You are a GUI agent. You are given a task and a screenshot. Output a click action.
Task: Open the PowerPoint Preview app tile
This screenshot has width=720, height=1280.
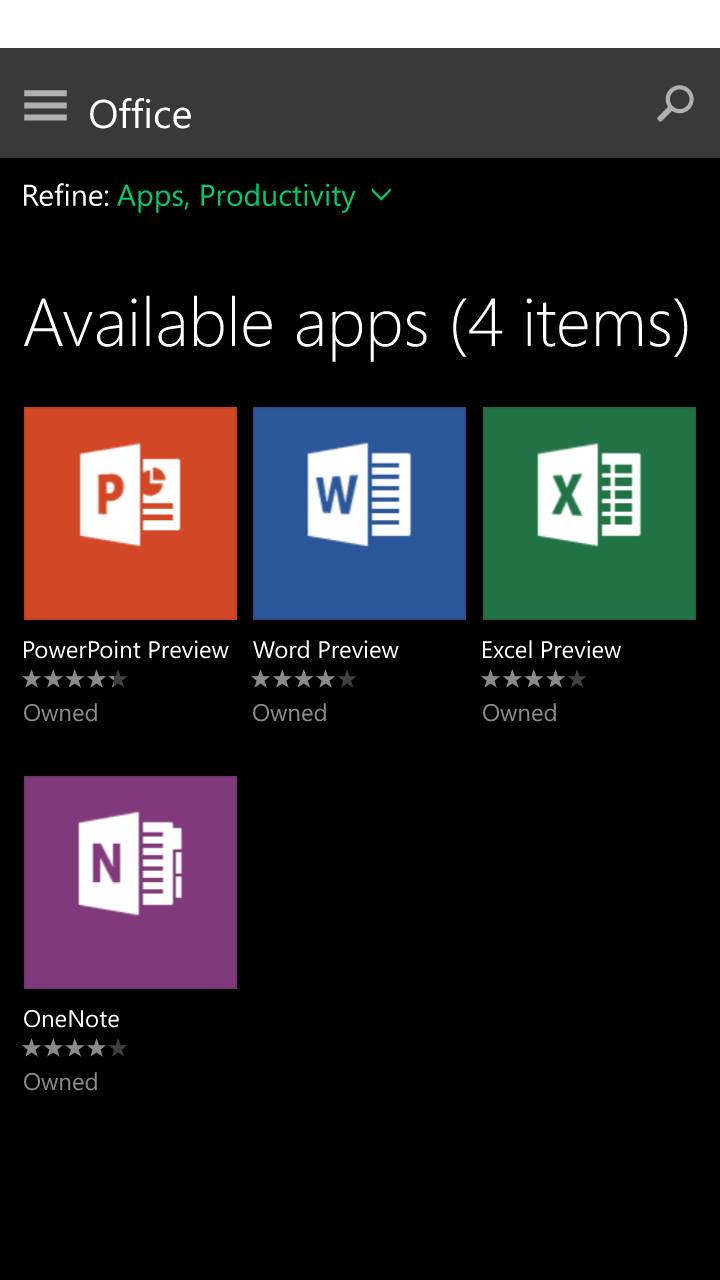130,513
